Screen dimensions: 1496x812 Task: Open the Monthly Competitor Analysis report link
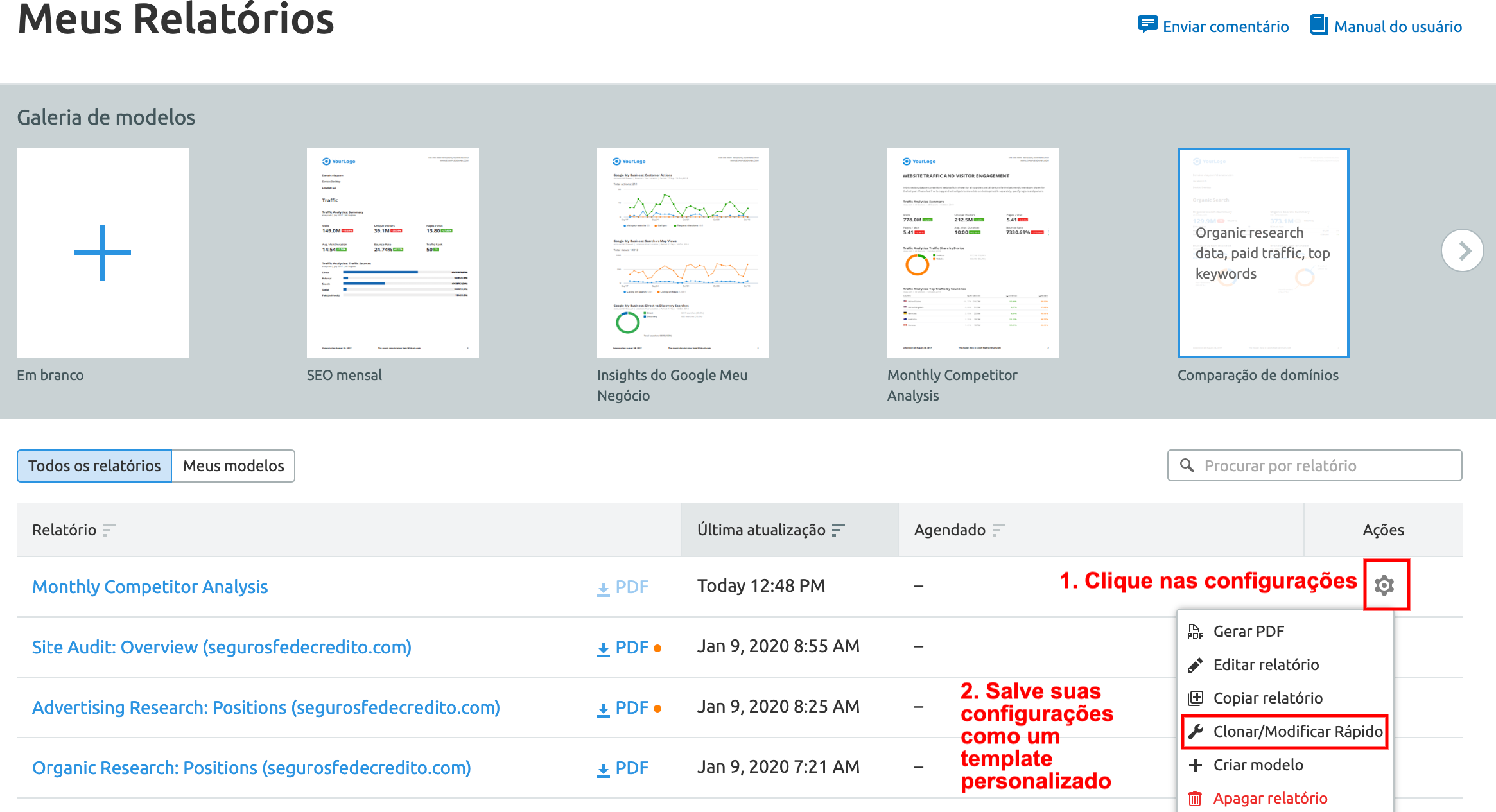coord(150,587)
